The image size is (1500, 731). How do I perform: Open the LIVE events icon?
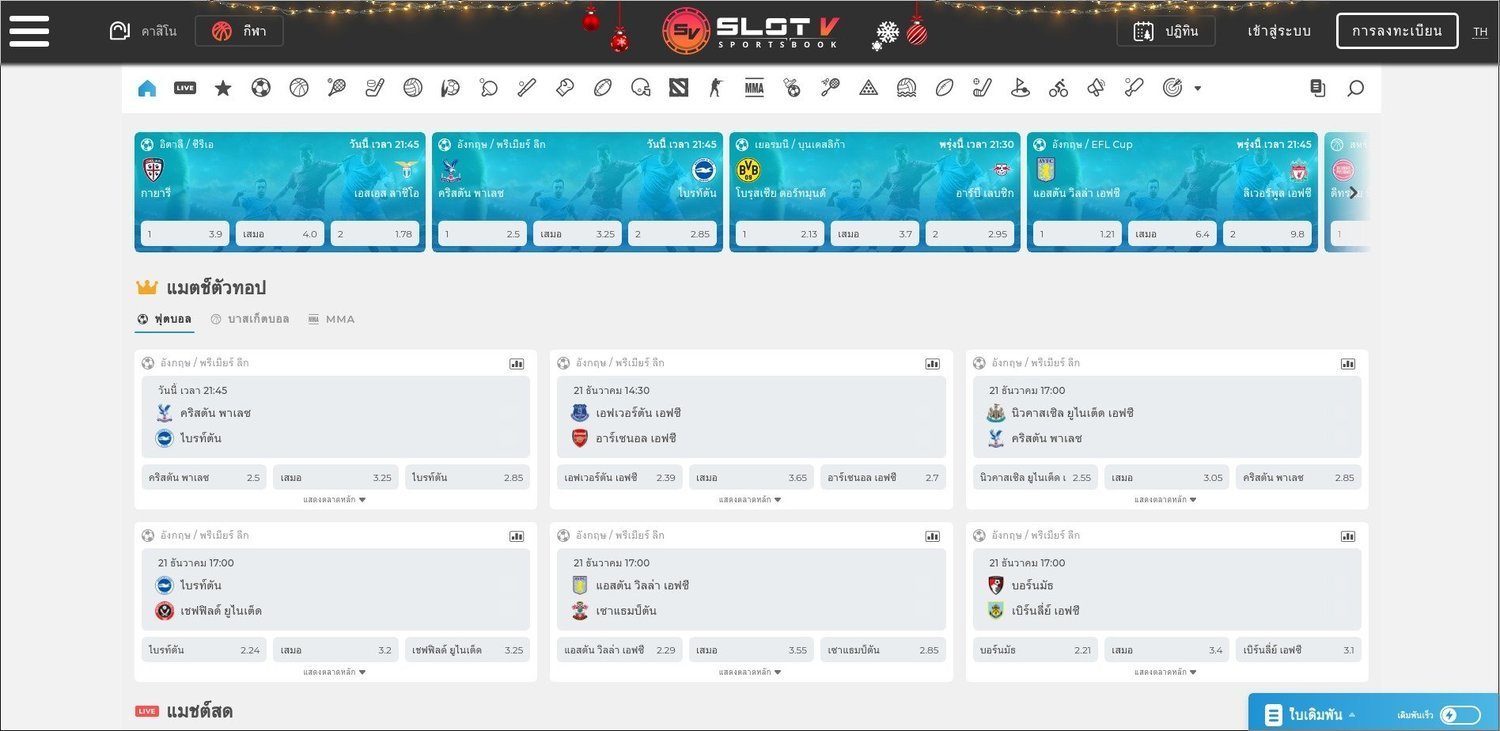[x=185, y=88]
